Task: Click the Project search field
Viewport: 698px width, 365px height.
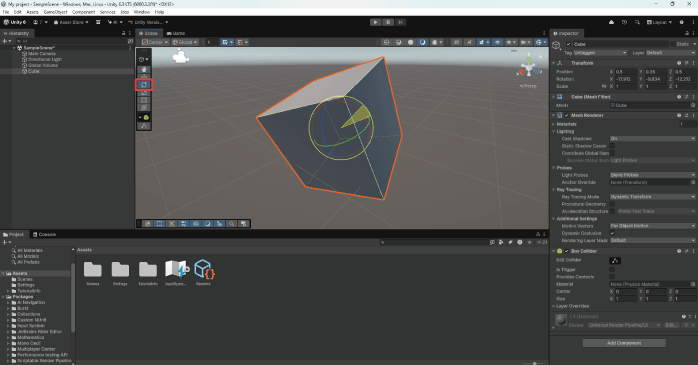Action: point(434,242)
